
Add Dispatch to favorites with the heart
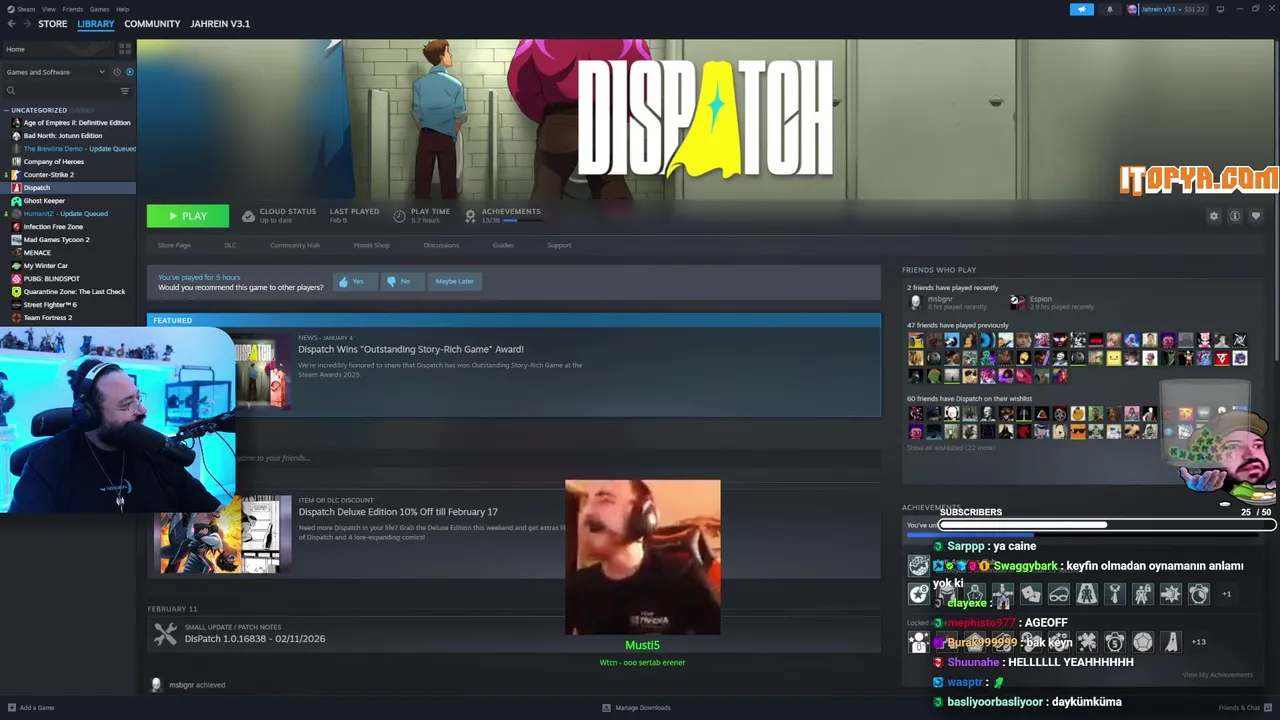click(1256, 216)
